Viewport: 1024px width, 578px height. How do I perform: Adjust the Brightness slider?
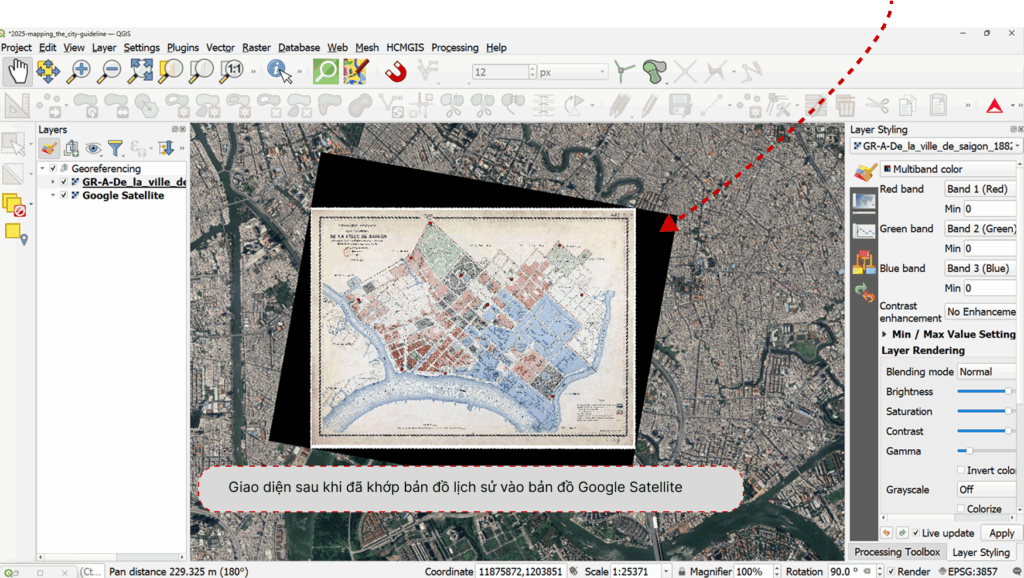pyautogui.click(x=986, y=391)
